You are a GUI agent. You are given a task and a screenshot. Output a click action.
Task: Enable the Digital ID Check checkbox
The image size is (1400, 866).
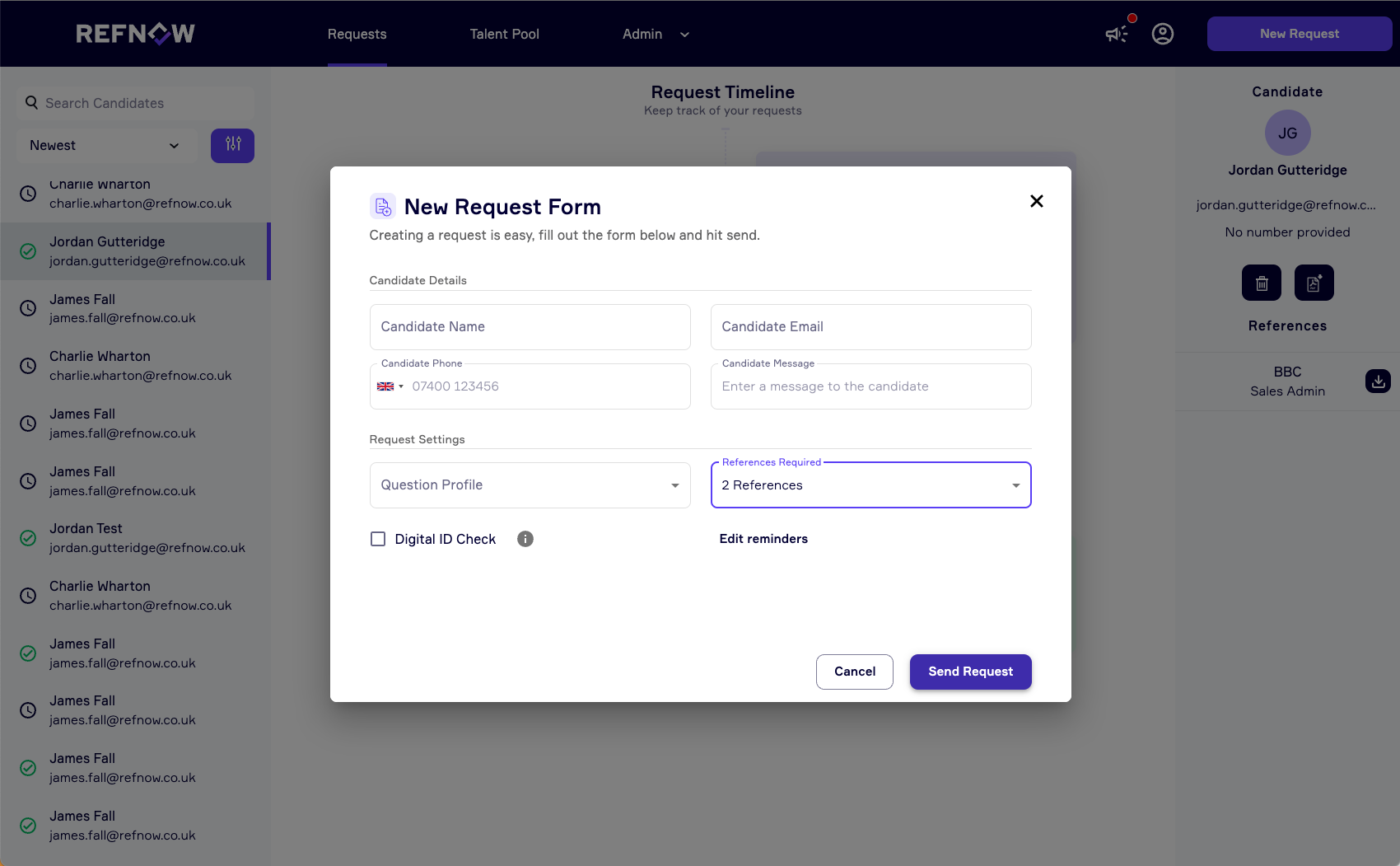click(378, 538)
